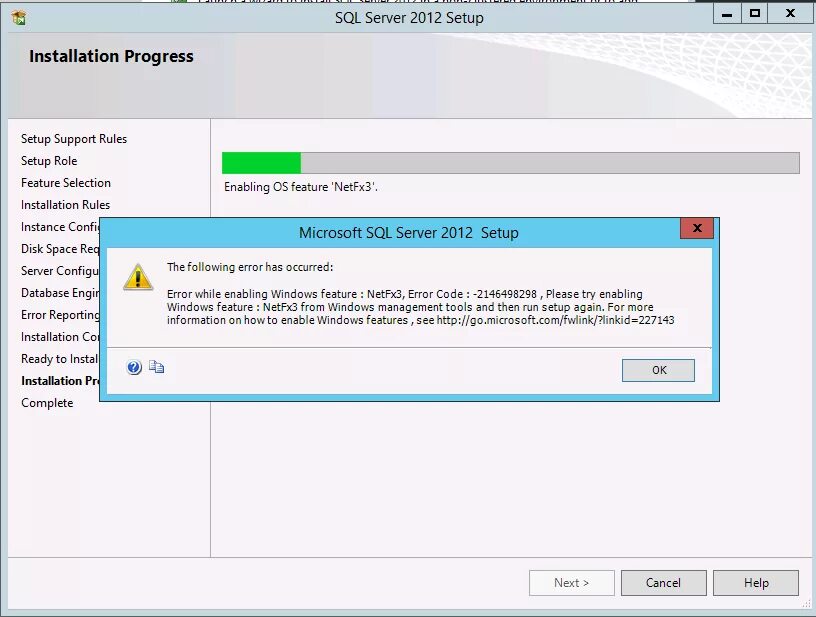
Task: Select the bold Installation Progress step
Action: click(60, 381)
